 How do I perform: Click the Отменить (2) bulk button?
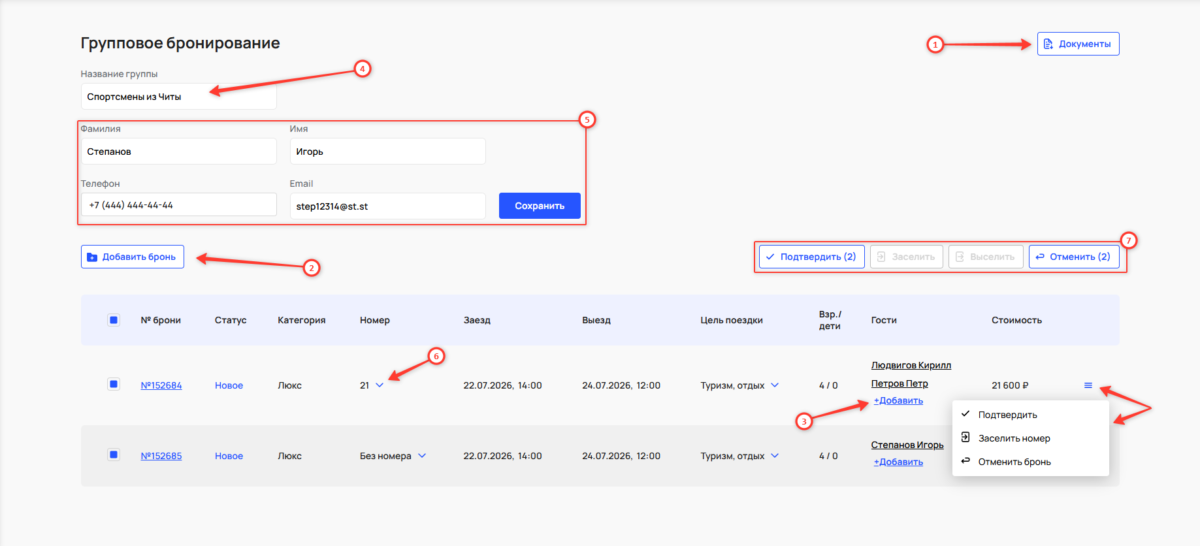[x=1073, y=257]
